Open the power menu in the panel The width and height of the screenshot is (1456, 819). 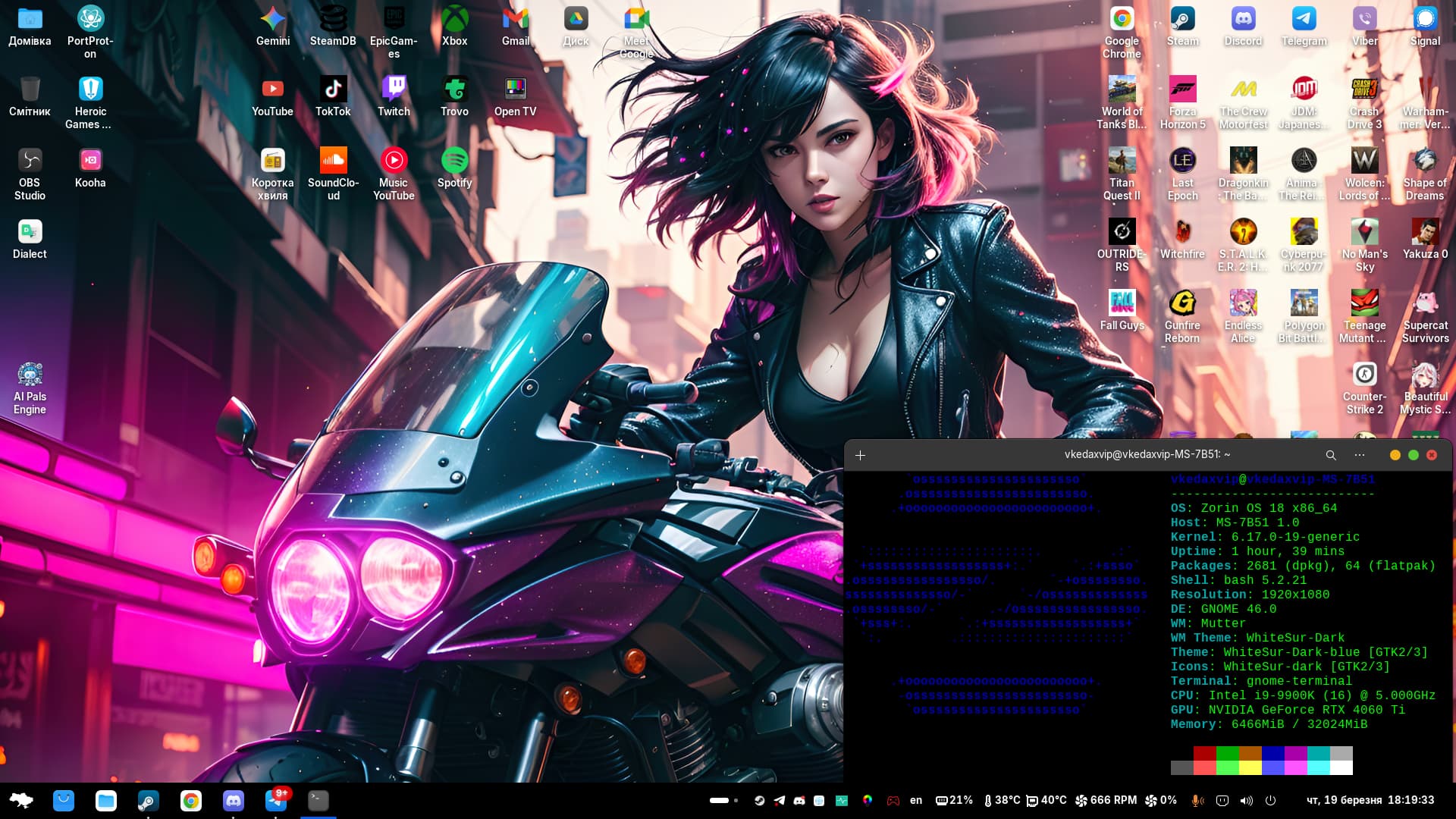[x=1271, y=800]
